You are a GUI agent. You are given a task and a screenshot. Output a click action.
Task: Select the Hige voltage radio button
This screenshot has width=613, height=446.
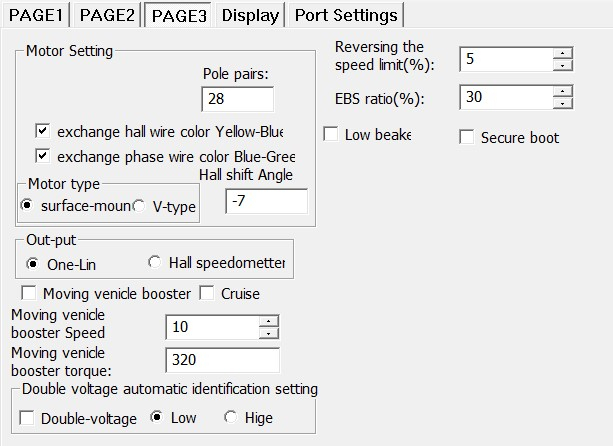tap(231, 417)
